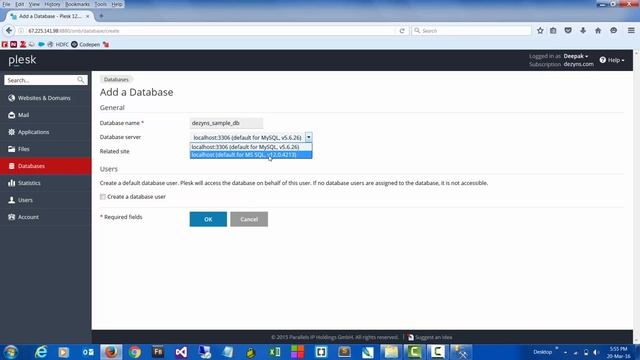Expand the Database server dropdown arrow
The height and width of the screenshot is (360, 640).
point(309,138)
